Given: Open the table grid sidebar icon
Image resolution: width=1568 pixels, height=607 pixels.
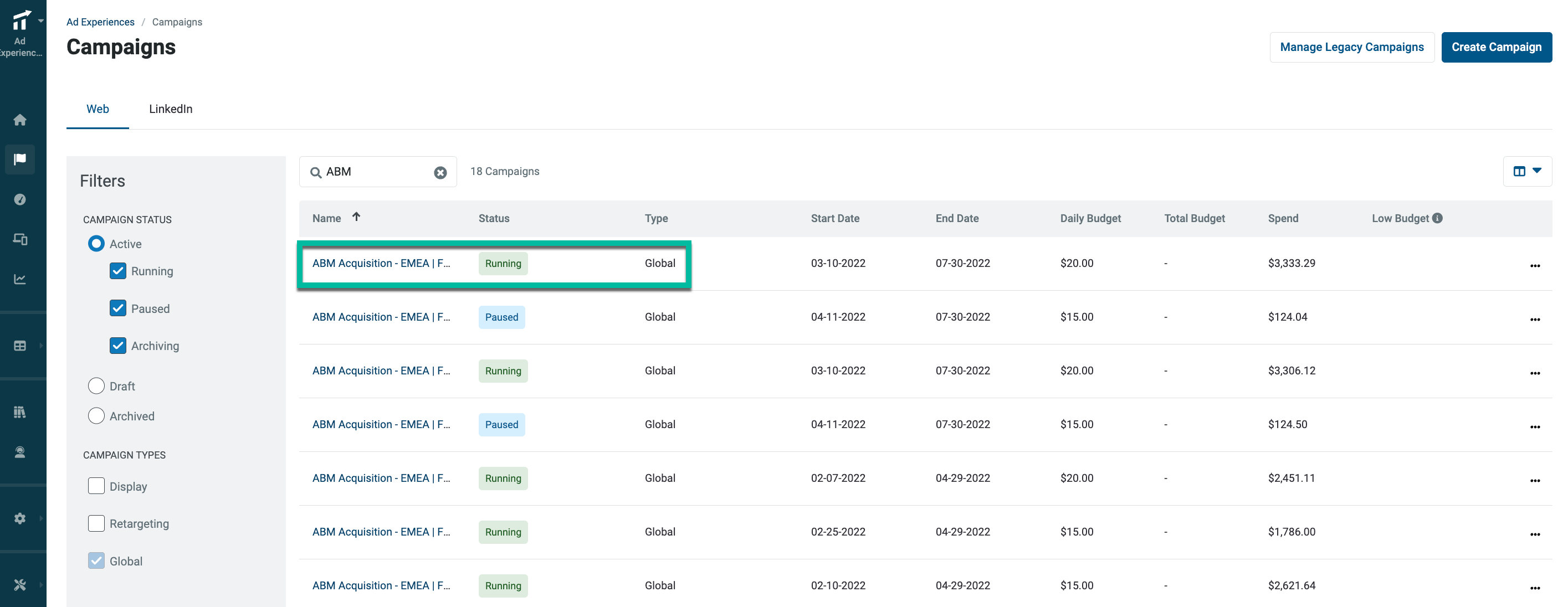Looking at the screenshot, I should [20, 346].
